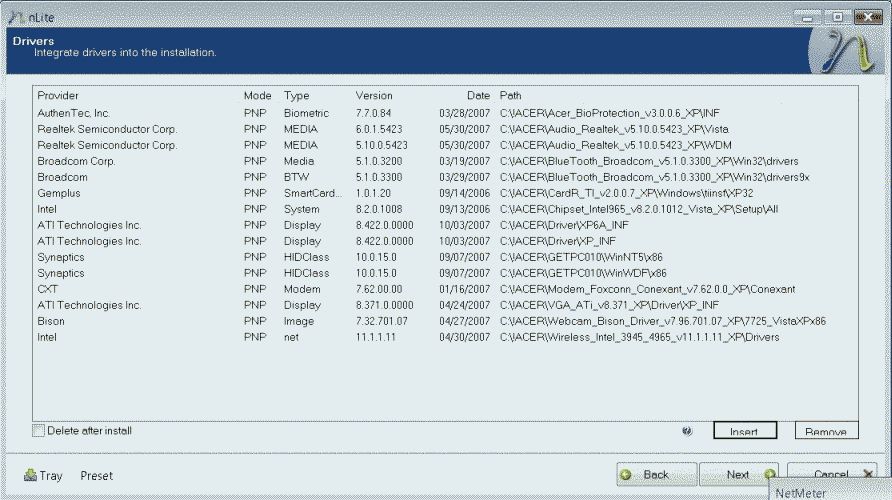Image resolution: width=892 pixels, height=500 pixels.
Task: Sort by Mode column header
Action: tap(257, 96)
